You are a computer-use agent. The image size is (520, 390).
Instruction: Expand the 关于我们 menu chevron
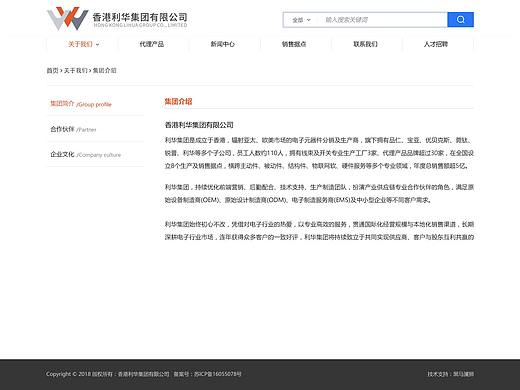coord(97,44)
